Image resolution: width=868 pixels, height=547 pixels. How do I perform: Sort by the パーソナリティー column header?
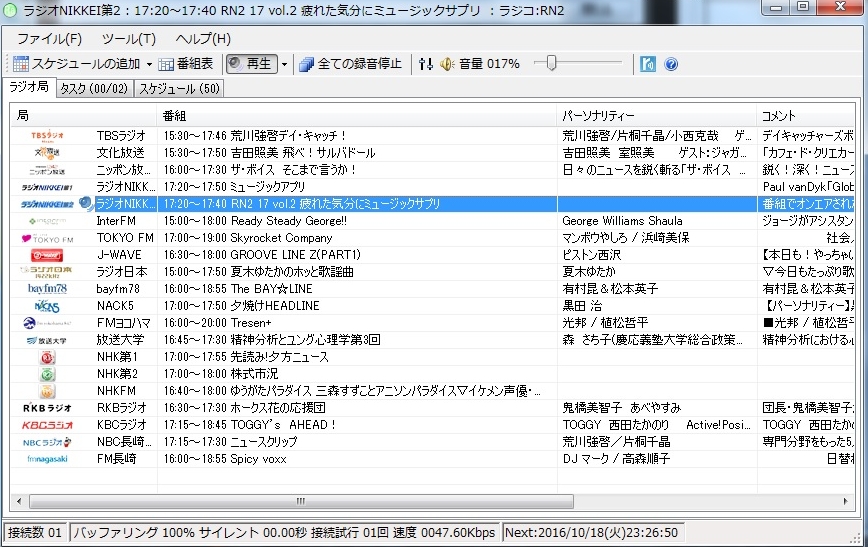pyautogui.click(x=657, y=115)
